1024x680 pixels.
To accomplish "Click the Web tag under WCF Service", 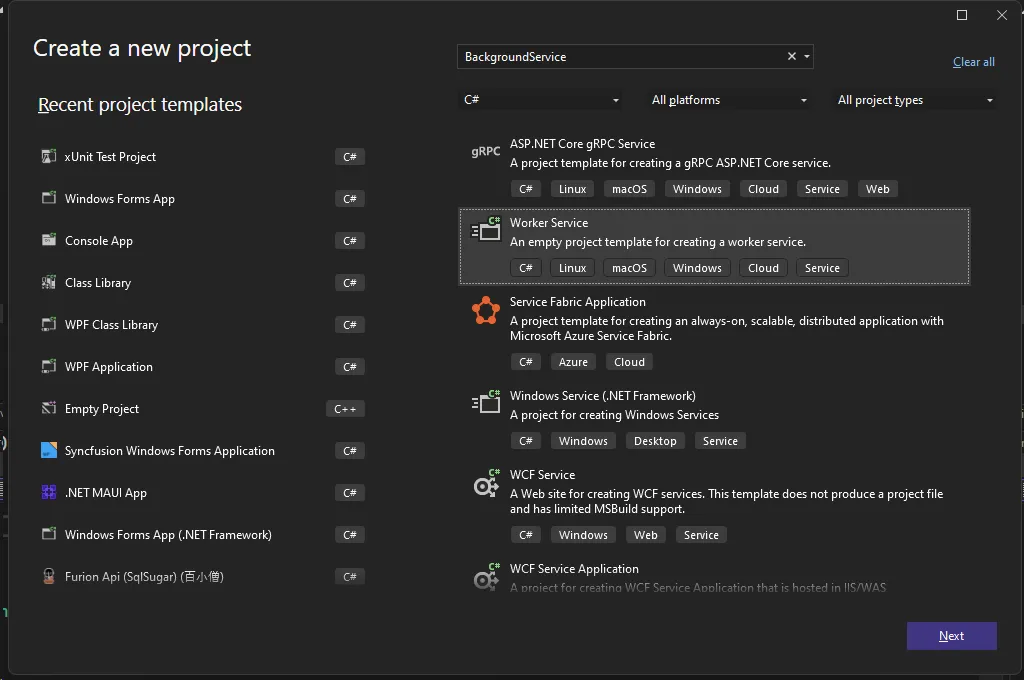I will [646, 535].
